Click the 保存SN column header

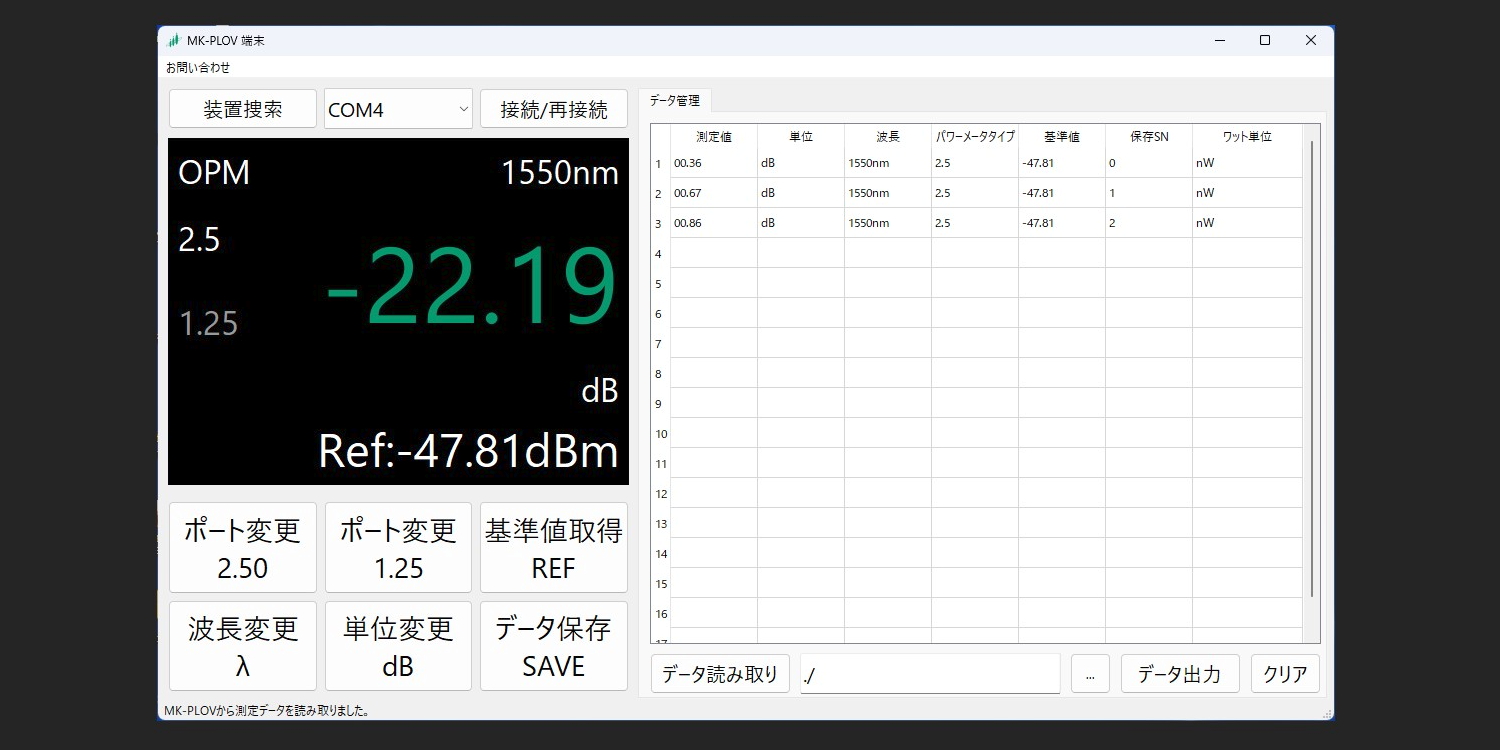[1149, 137]
